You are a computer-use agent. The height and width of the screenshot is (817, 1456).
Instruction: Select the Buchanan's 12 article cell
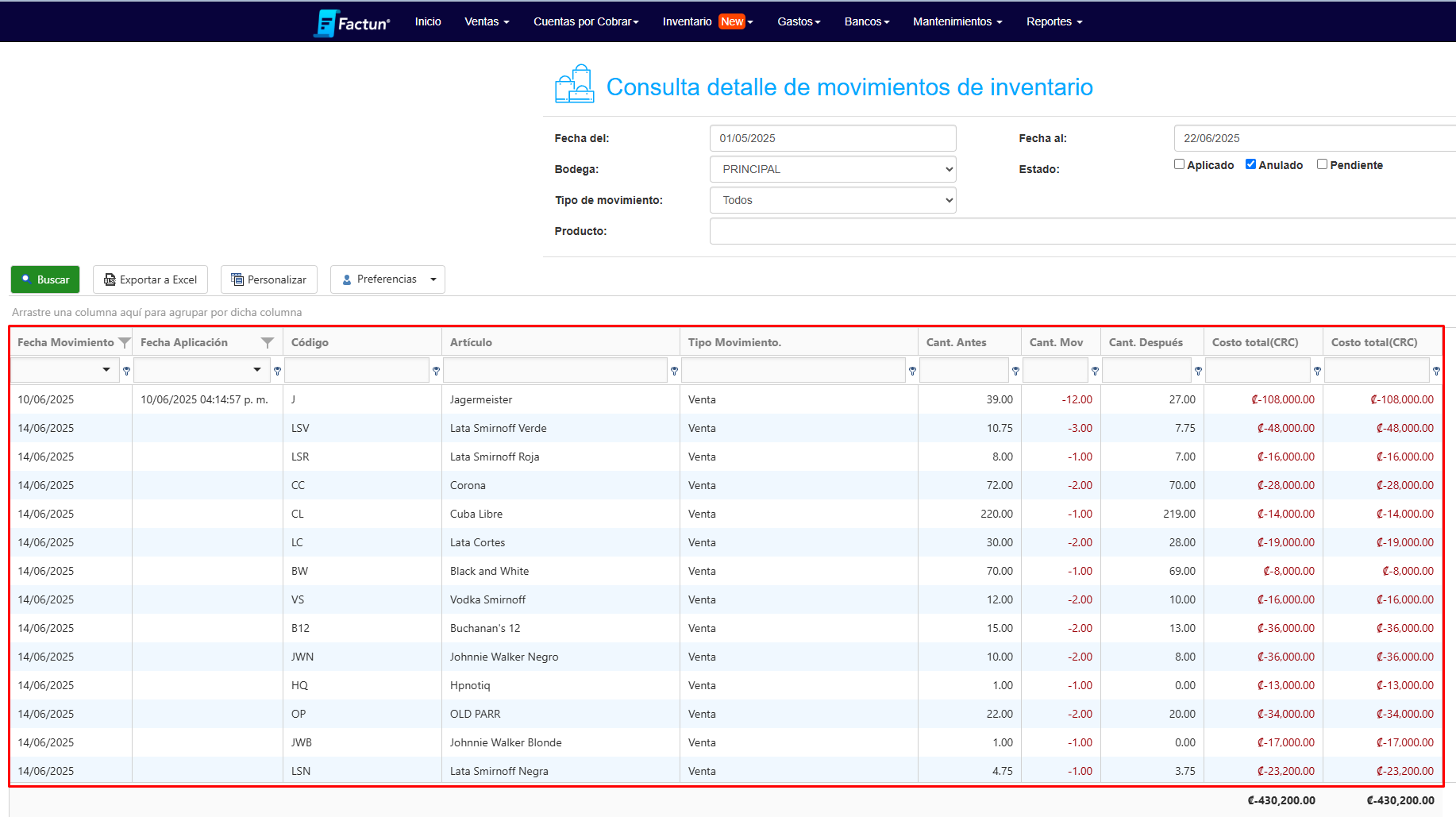(560, 628)
